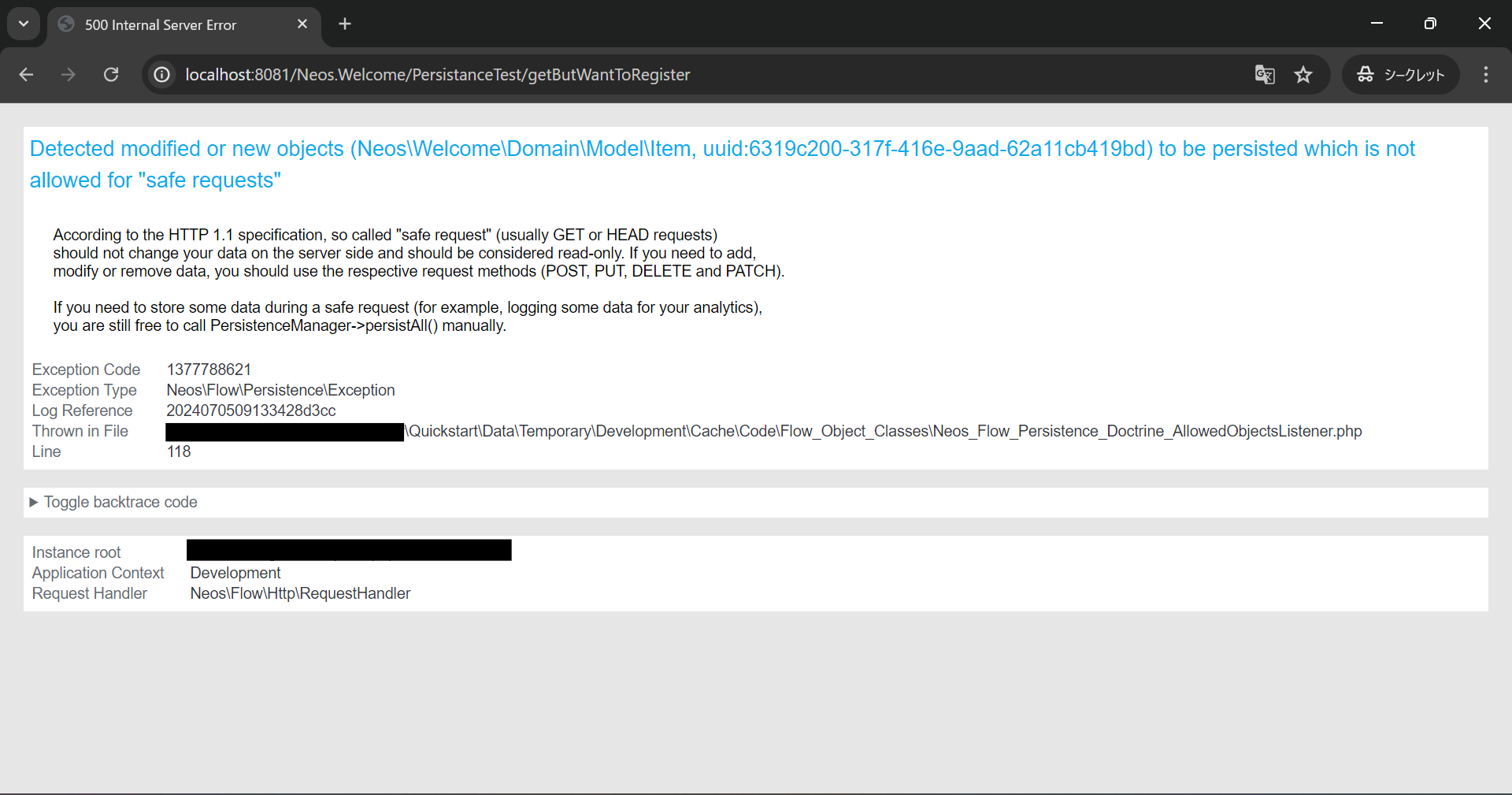Click the Application Context label
Image resolution: width=1512 pixels, height=795 pixels.
coord(98,573)
